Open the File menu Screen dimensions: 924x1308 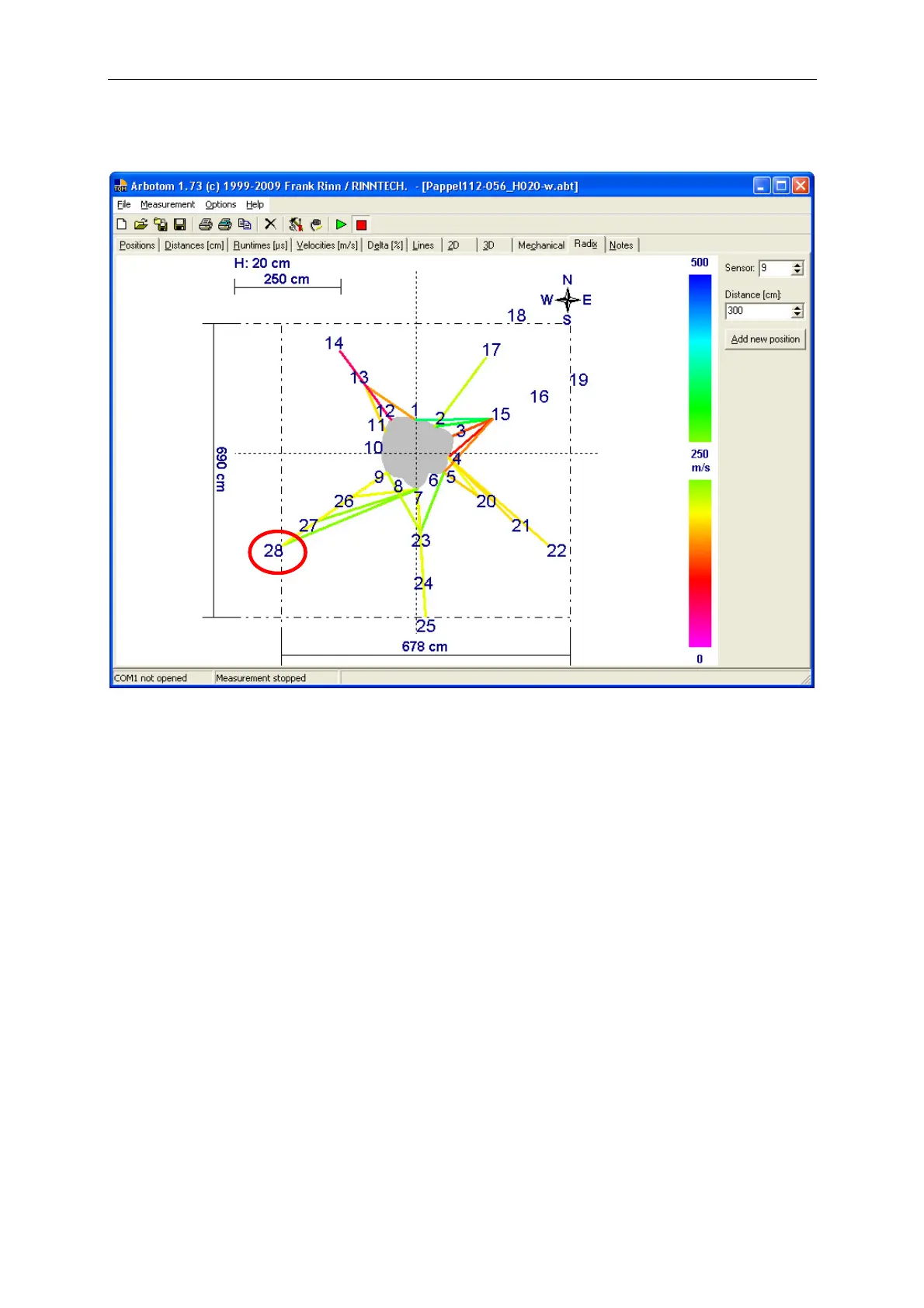(124, 205)
